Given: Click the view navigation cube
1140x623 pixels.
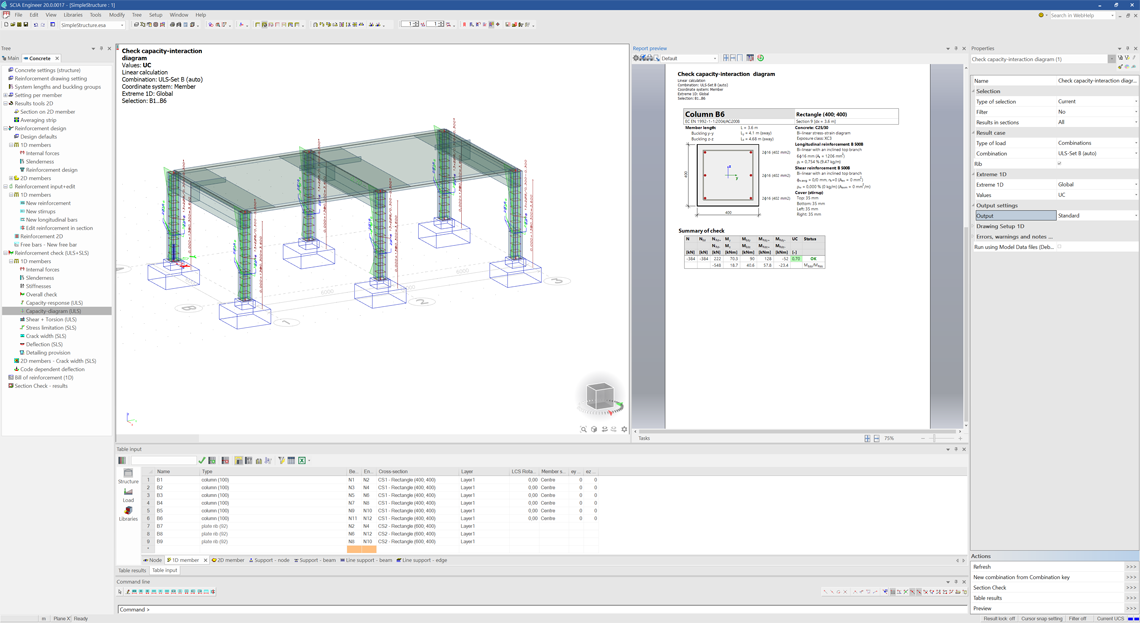Looking at the screenshot, I should (x=601, y=396).
